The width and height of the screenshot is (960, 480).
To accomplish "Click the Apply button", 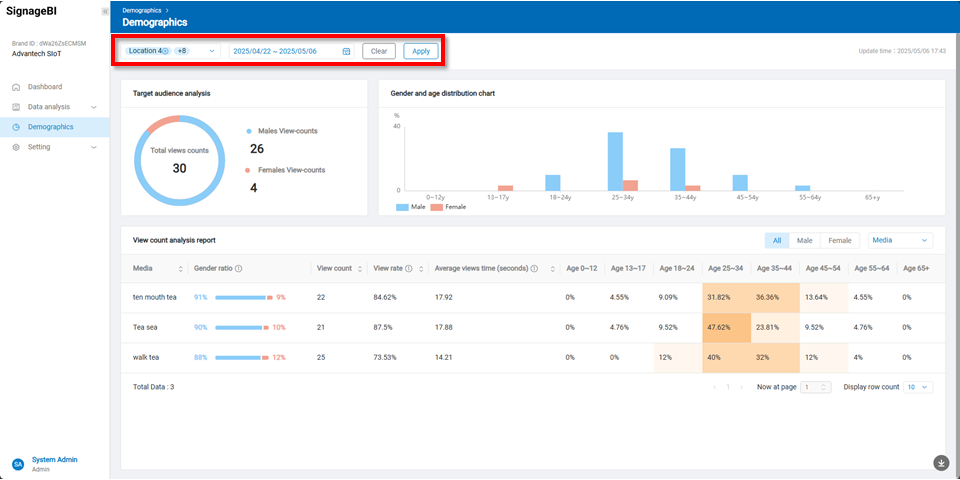I will tap(421, 51).
